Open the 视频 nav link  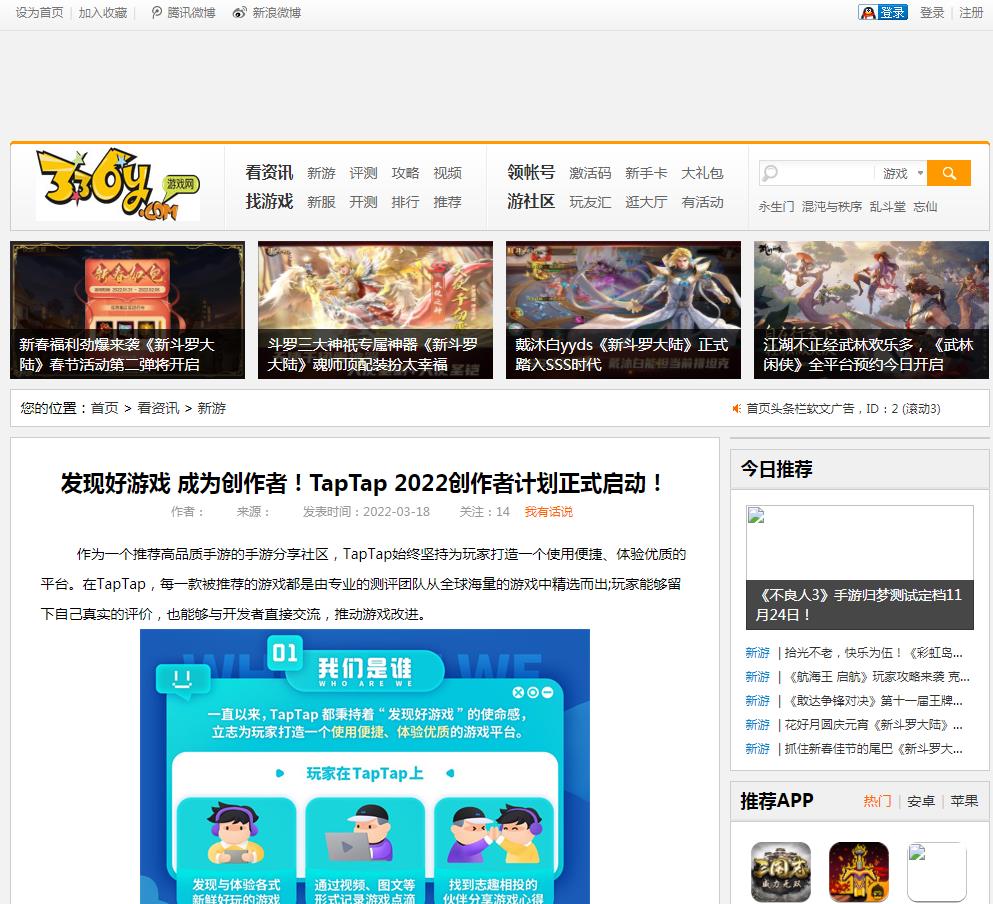pos(447,173)
